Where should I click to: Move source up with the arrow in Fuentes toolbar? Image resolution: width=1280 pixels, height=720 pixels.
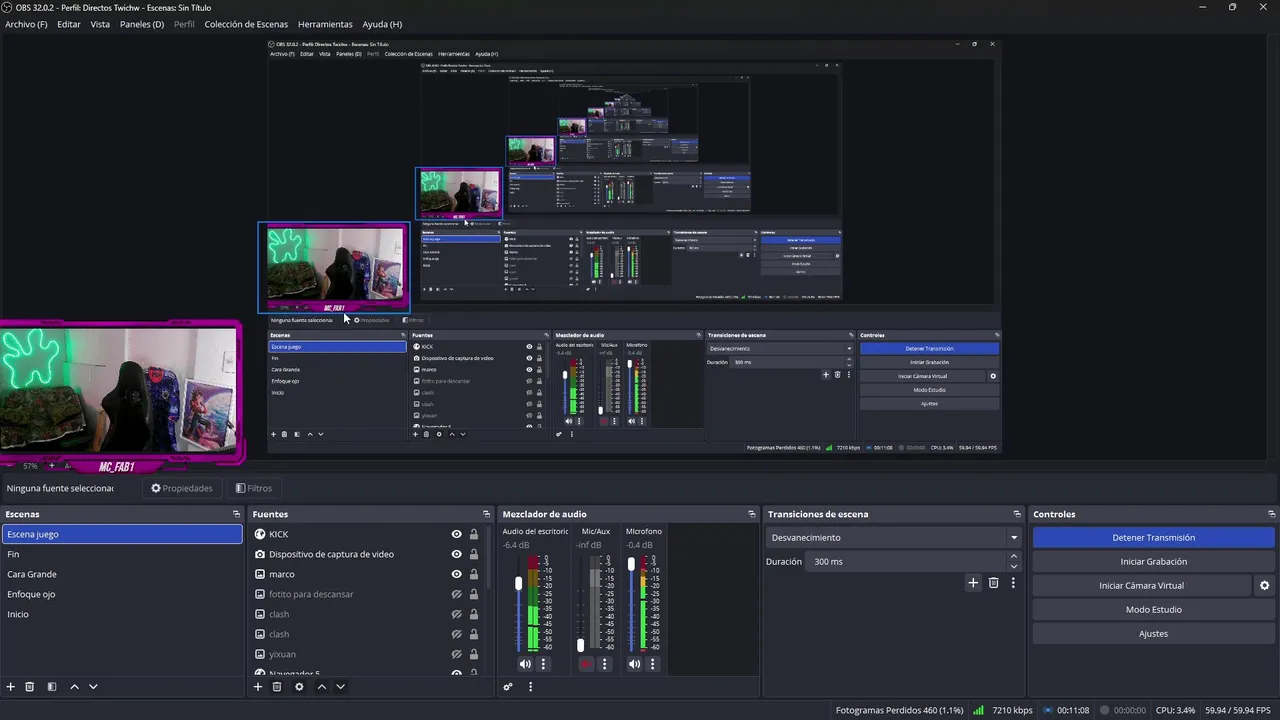(x=322, y=687)
